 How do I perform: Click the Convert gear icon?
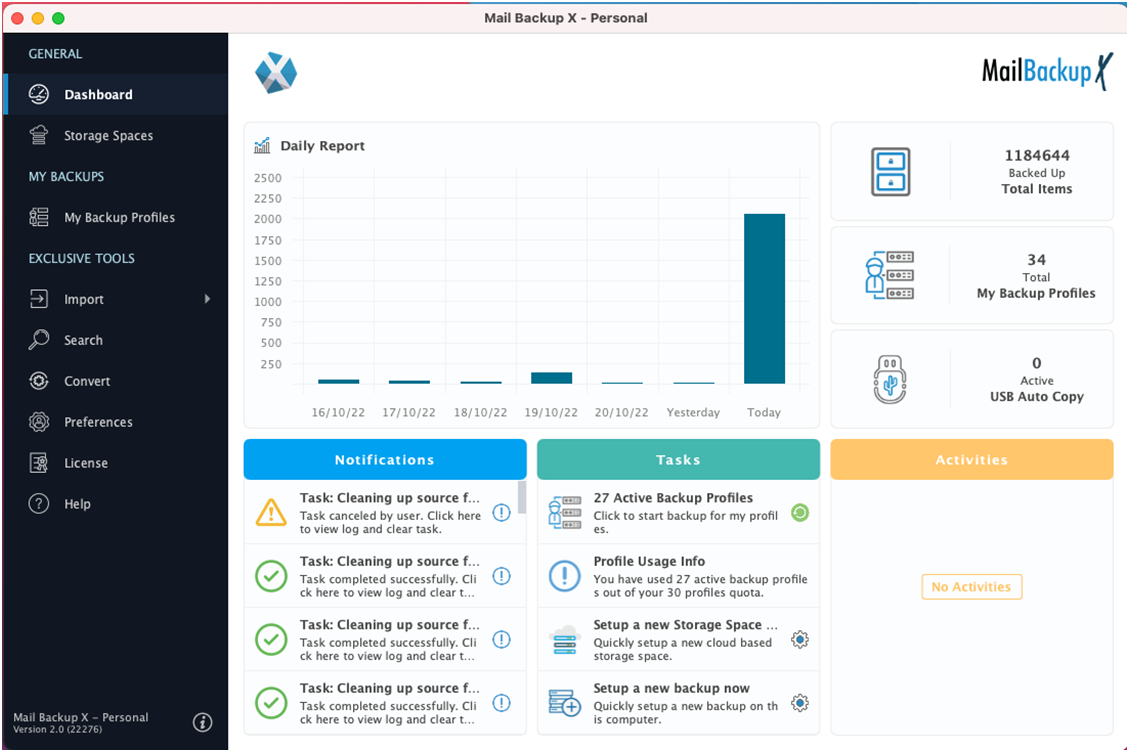pos(39,380)
